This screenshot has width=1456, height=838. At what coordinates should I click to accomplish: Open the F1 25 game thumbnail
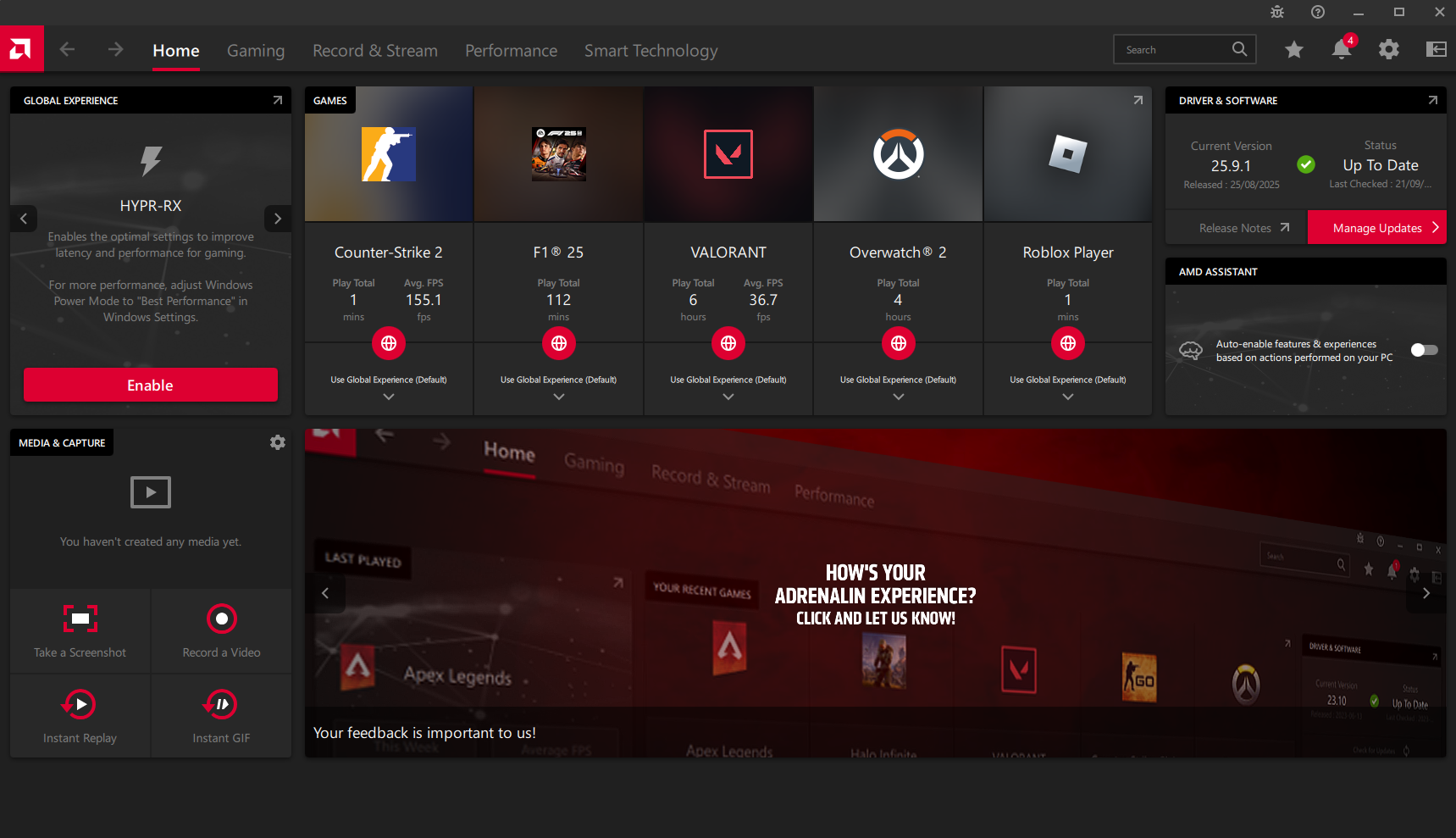click(559, 154)
